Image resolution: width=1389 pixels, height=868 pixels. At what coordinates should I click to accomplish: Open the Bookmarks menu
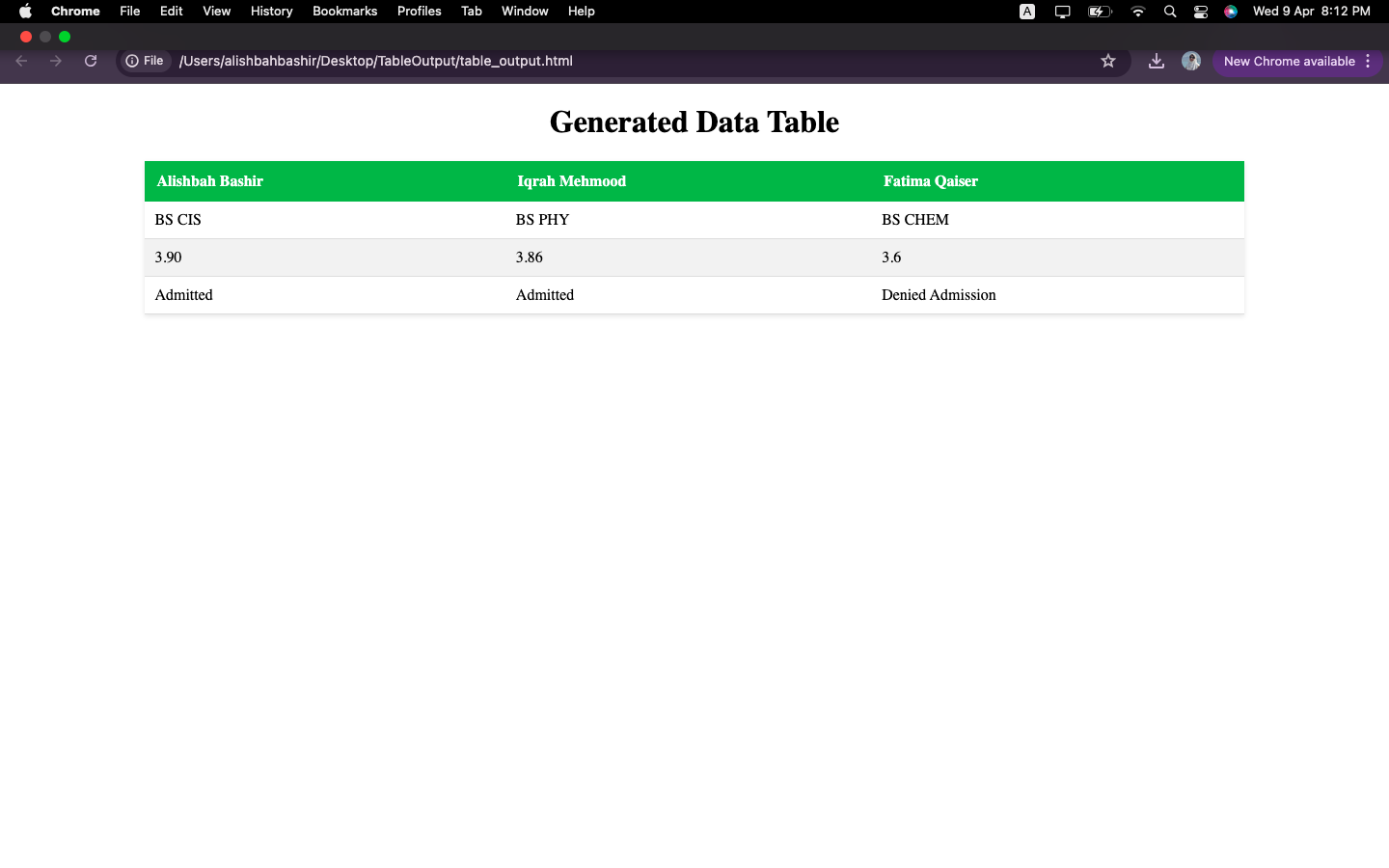pos(344,12)
